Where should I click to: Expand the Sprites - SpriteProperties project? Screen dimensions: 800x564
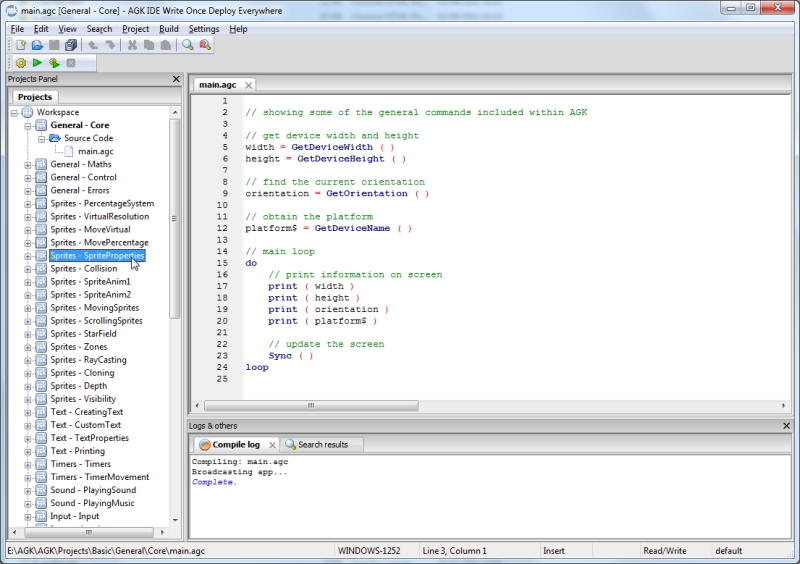28,256
